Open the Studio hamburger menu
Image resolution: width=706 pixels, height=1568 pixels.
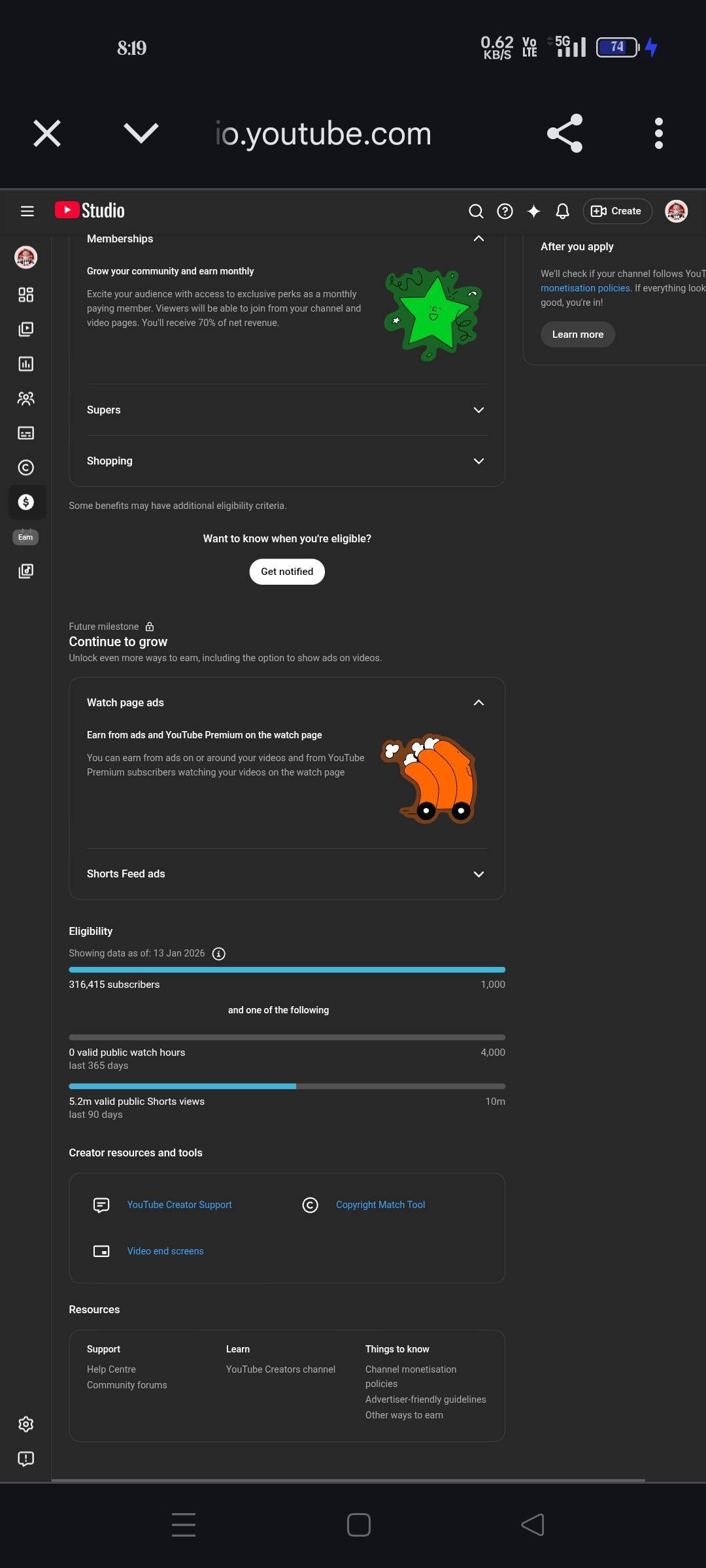27,211
